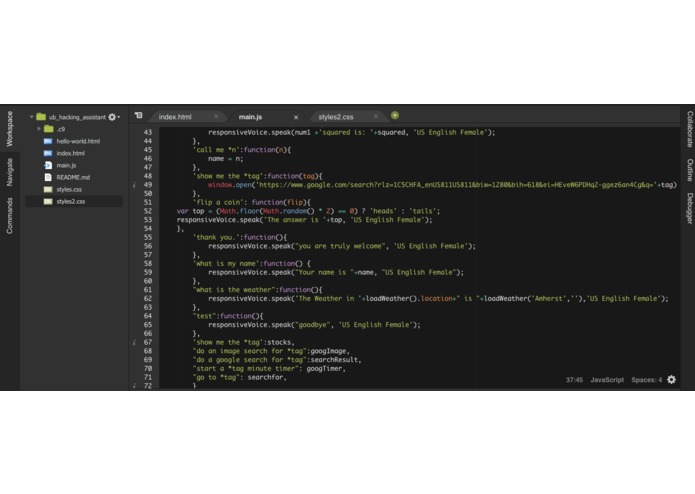Click the README.md file icon

[x=48, y=177]
